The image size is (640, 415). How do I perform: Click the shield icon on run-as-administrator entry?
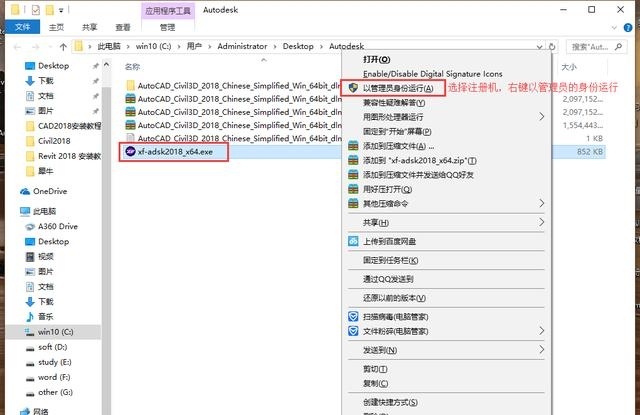pyautogui.click(x=353, y=88)
